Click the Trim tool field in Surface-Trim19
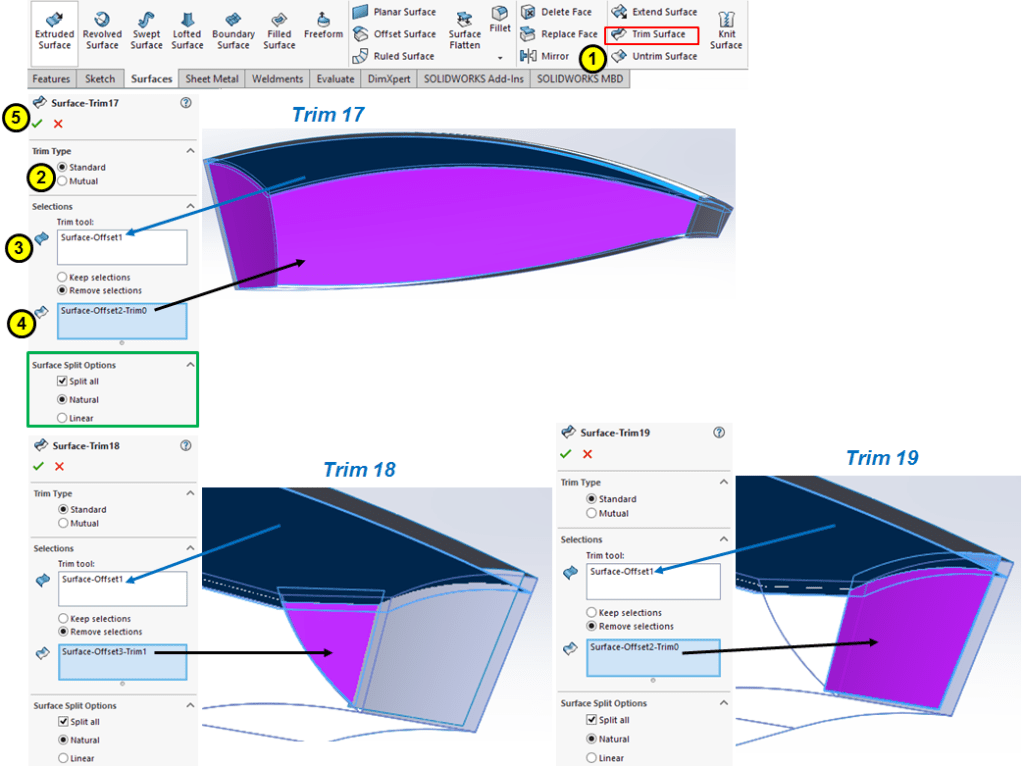1023x767 pixels. [653, 581]
